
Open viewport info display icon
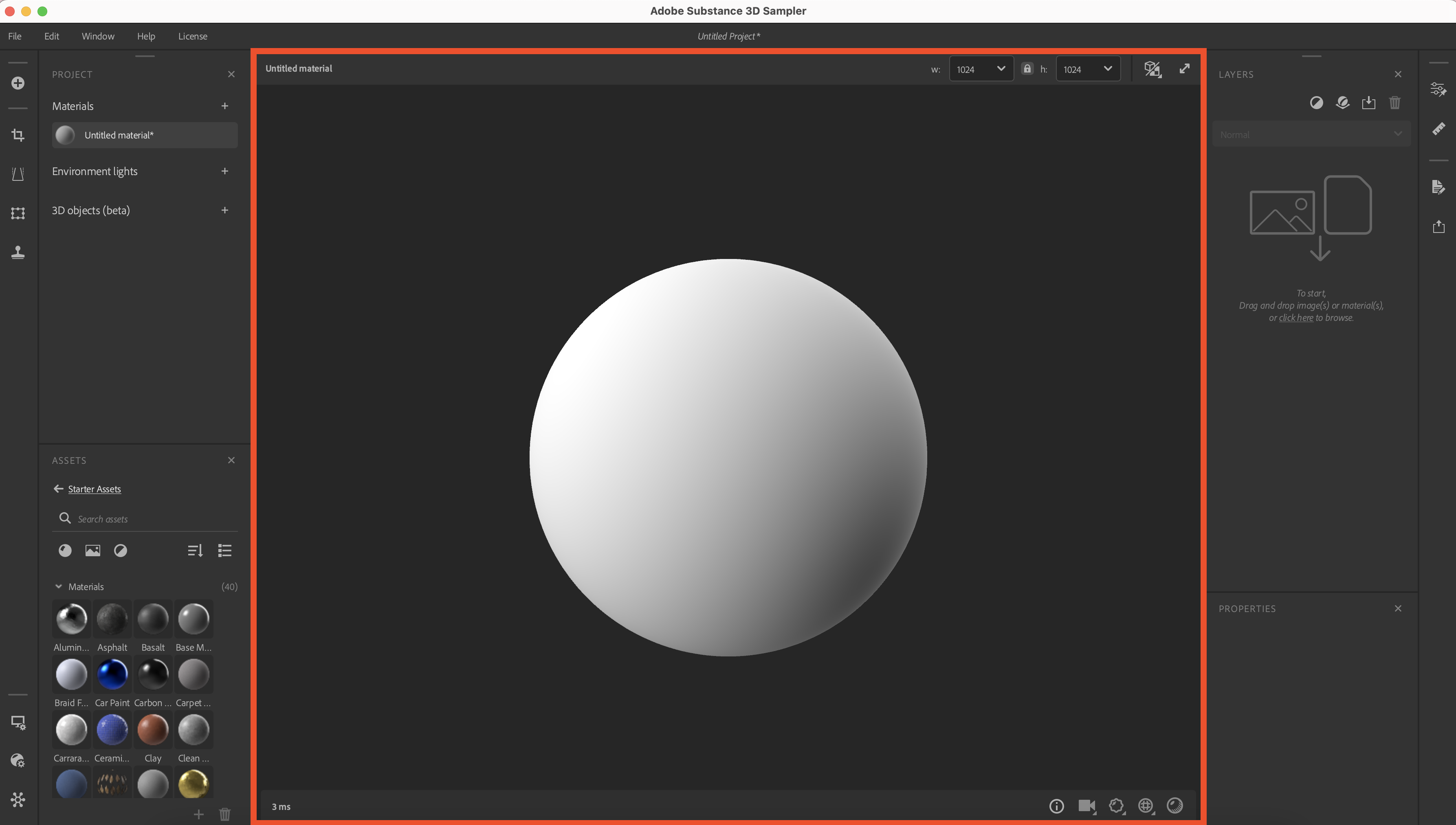click(x=1056, y=806)
